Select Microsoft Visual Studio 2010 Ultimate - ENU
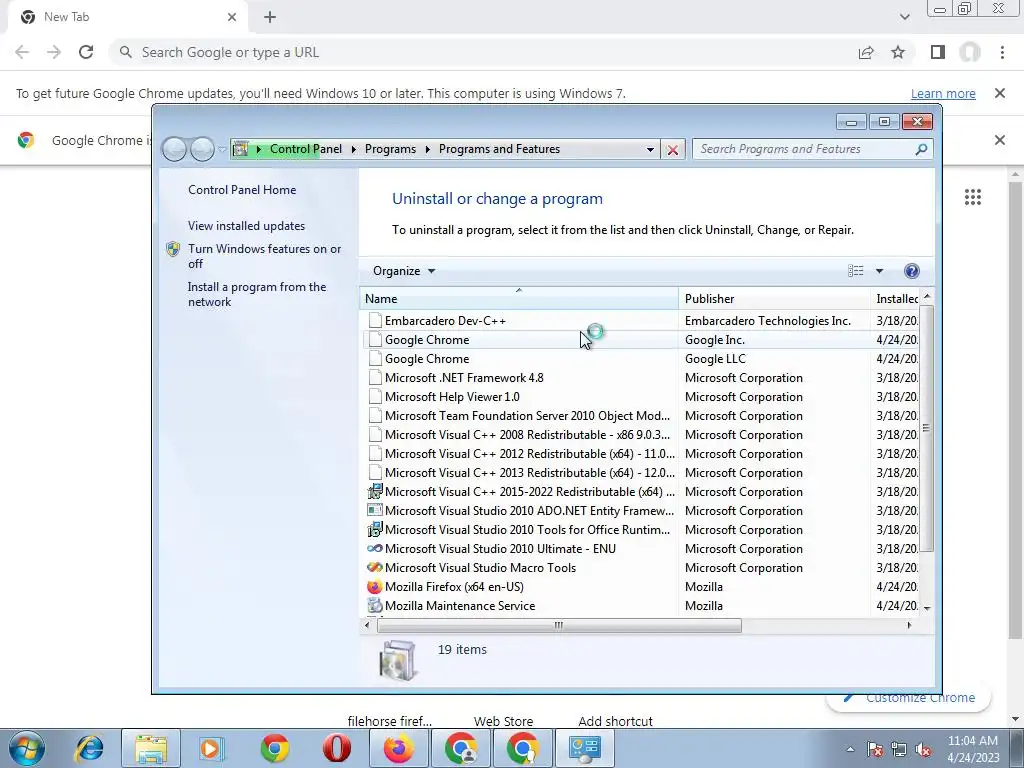The height and width of the screenshot is (768, 1024). 639,549
